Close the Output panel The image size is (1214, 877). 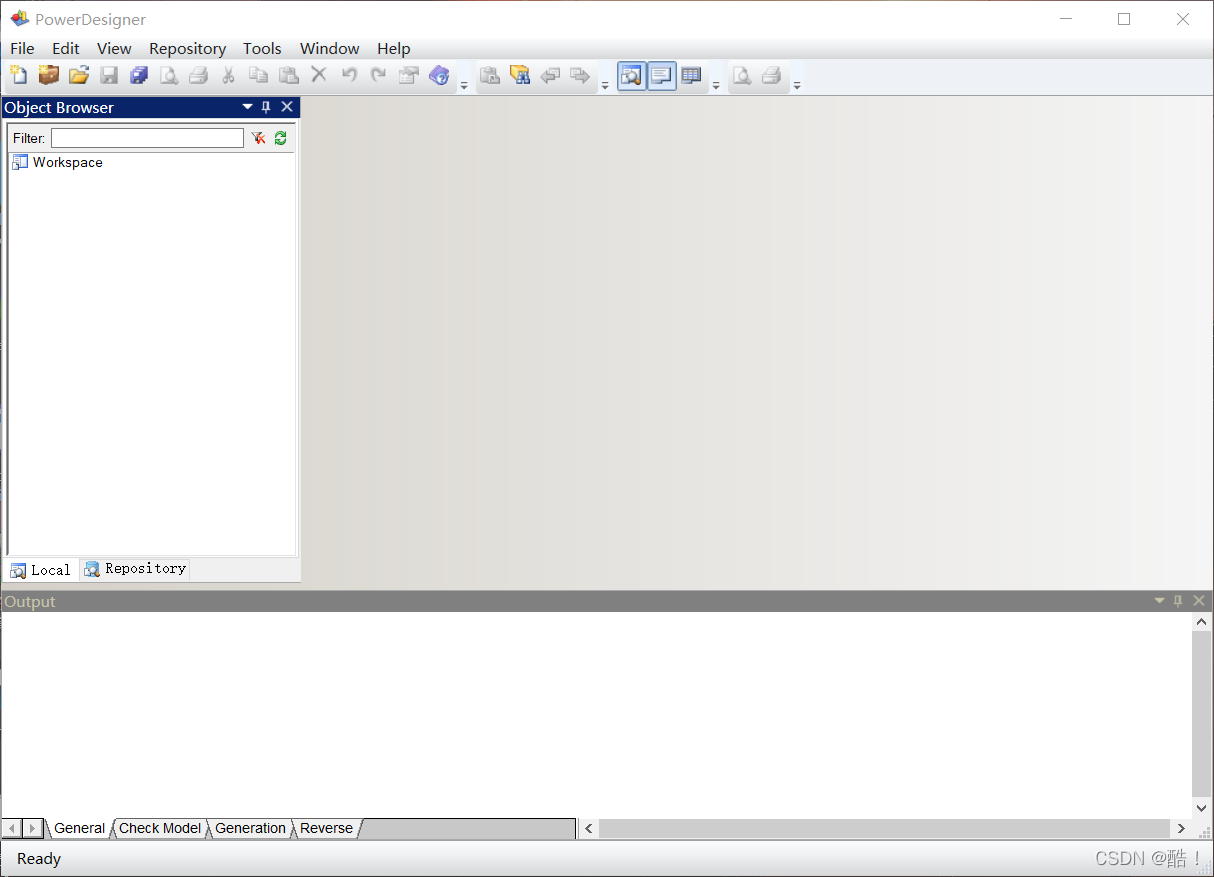click(1199, 601)
